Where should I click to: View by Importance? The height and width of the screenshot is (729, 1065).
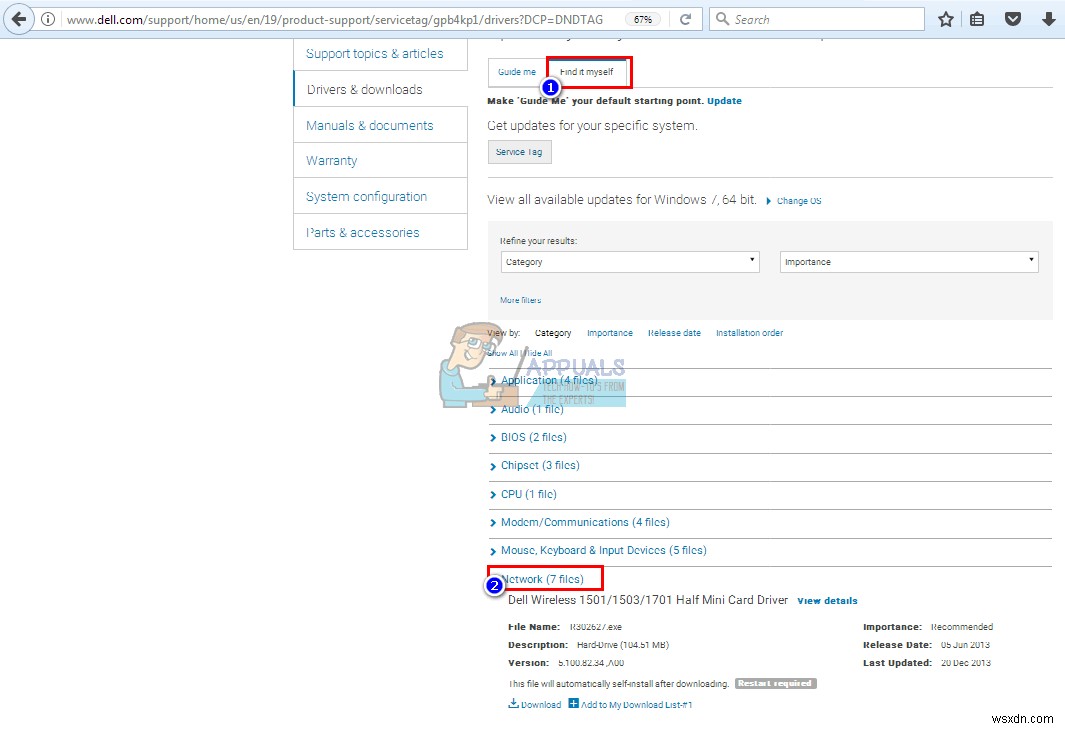tap(609, 334)
